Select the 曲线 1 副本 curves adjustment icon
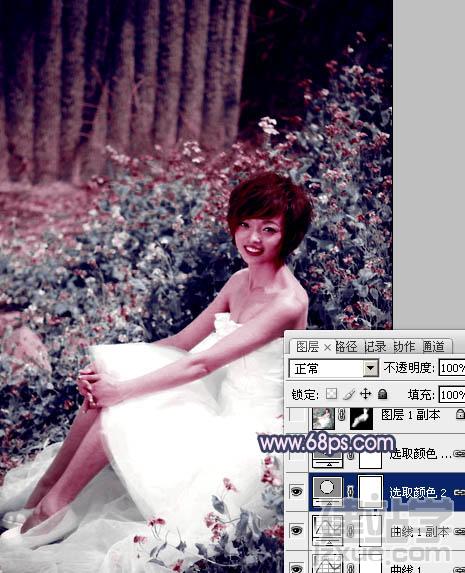Image resolution: width=465 pixels, height=573 pixels. coord(327,530)
